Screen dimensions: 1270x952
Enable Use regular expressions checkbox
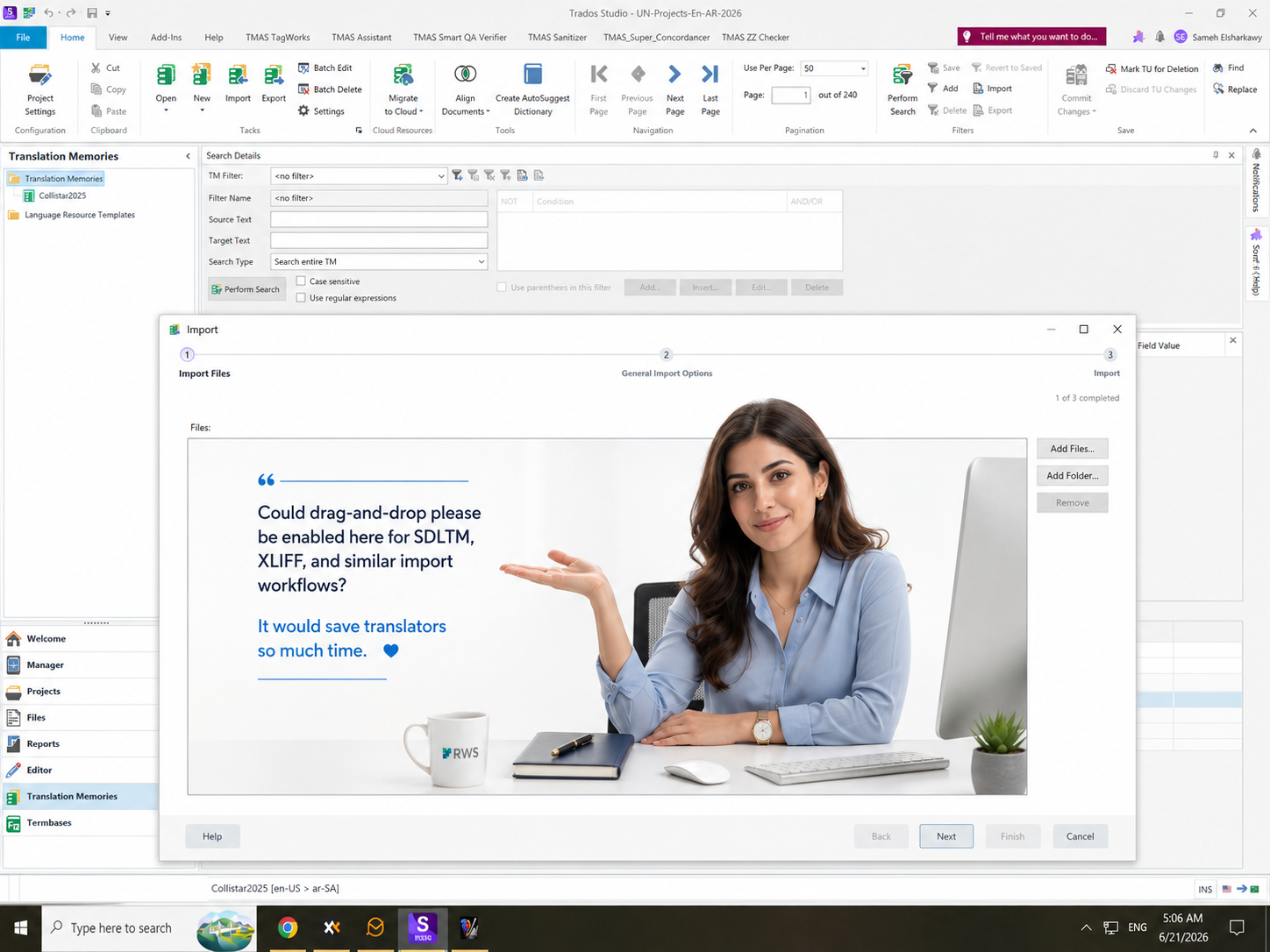(301, 298)
